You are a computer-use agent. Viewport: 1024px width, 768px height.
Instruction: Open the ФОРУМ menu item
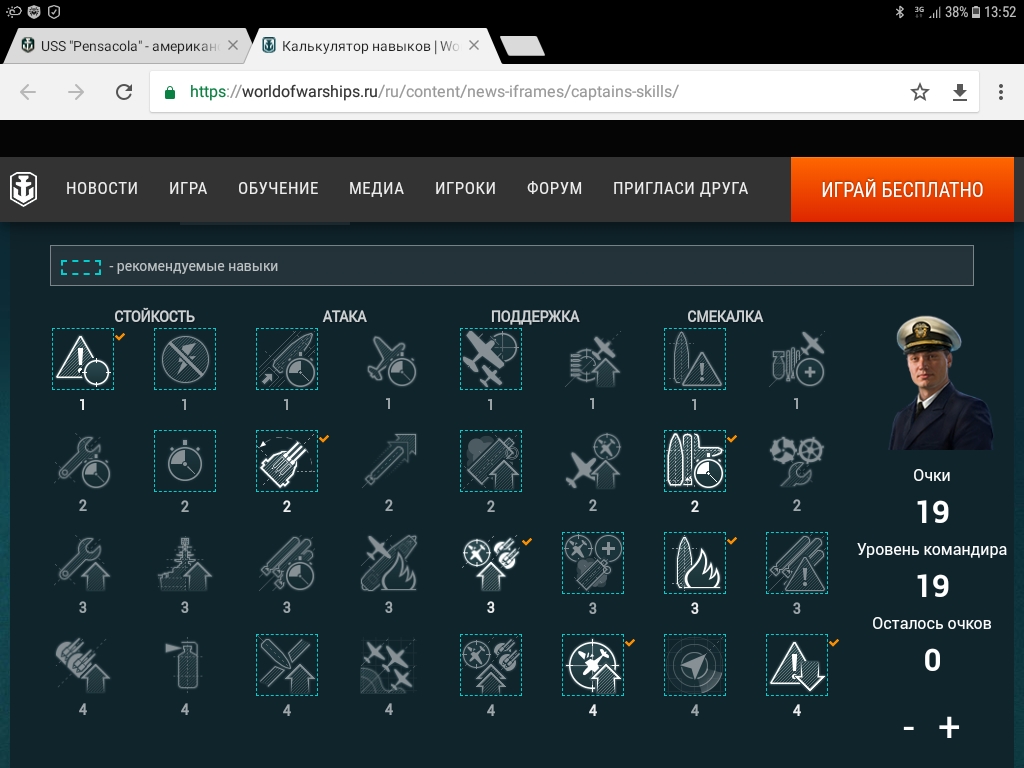pyautogui.click(x=554, y=189)
